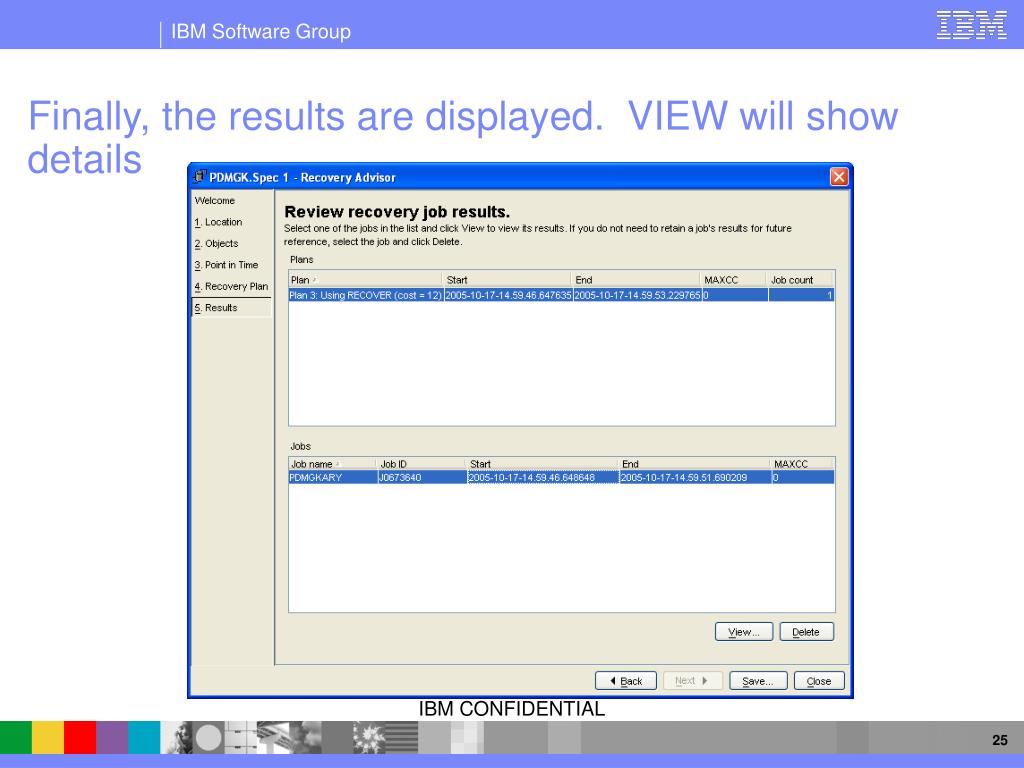
Task: Sort plans by Start column header
Action: 507,280
